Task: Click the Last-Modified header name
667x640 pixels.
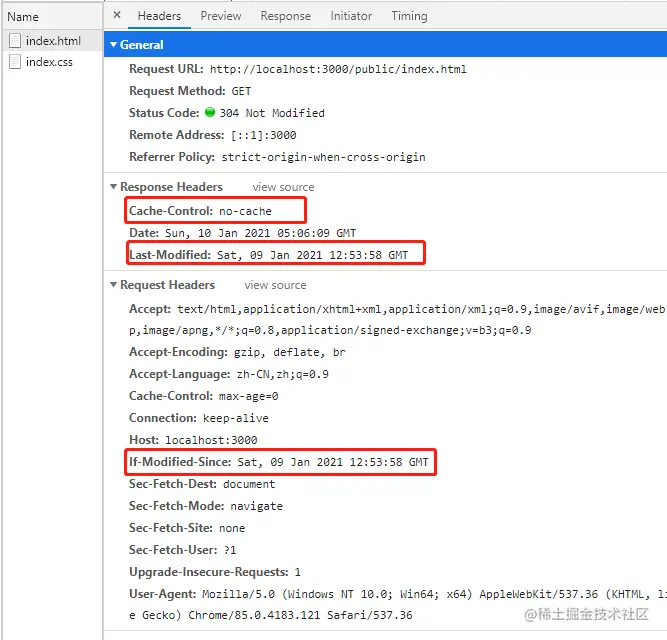Action: tap(170, 255)
